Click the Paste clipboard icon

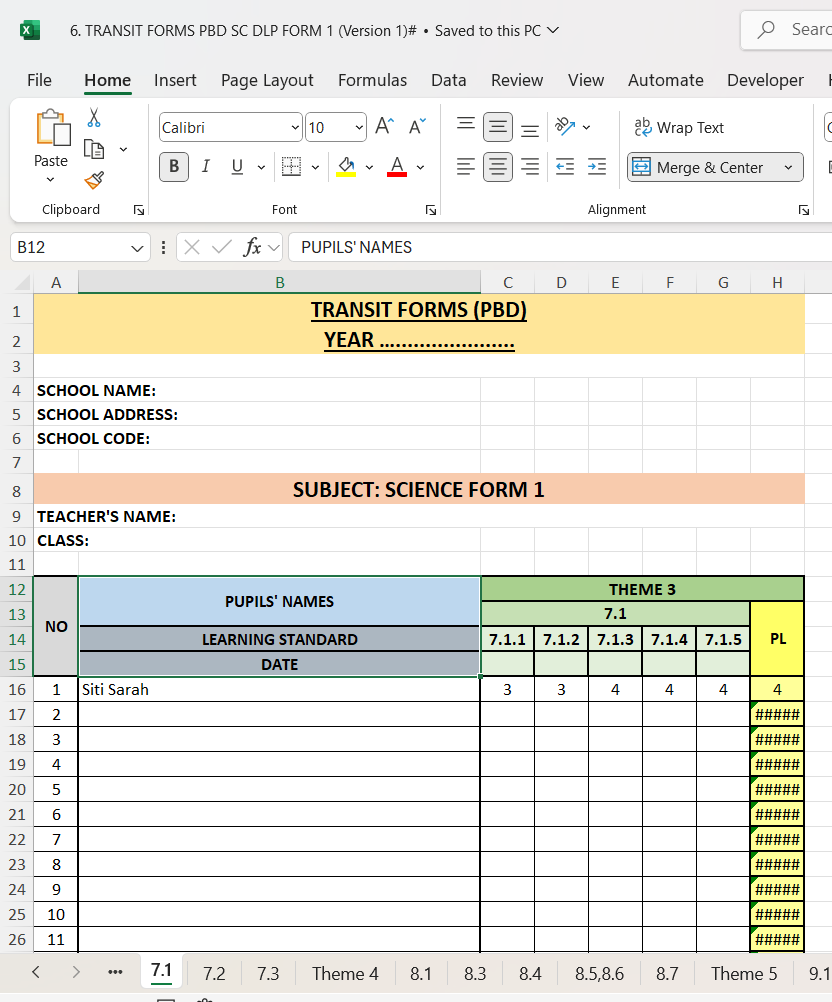pos(52,128)
